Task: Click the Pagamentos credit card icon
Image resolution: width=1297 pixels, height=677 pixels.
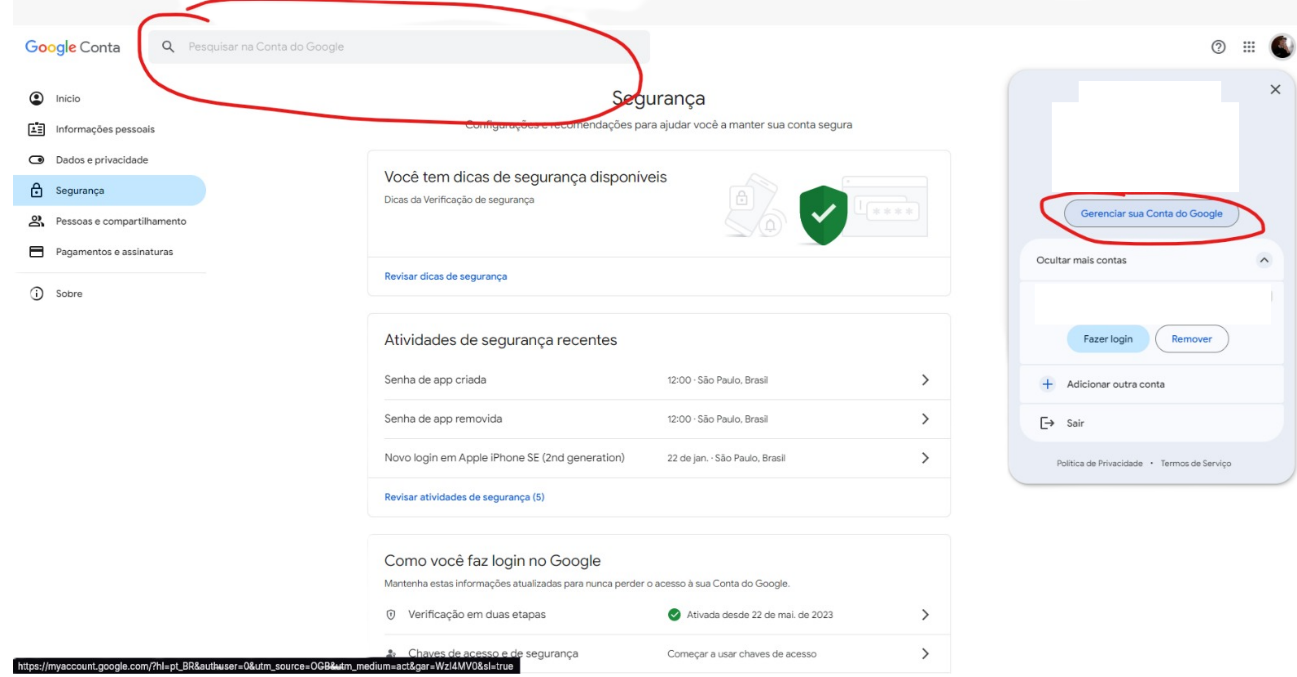Action: tap(37, 252)
